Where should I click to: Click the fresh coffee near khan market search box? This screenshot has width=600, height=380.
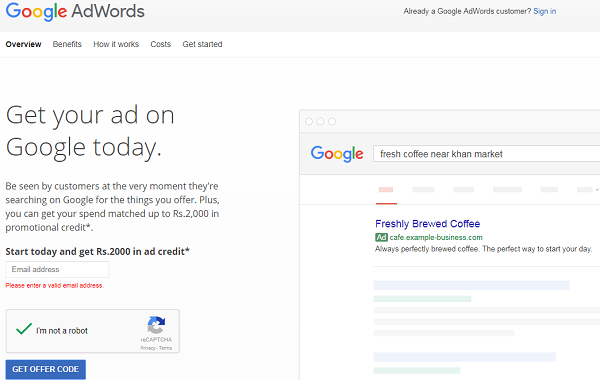(486, 154)
